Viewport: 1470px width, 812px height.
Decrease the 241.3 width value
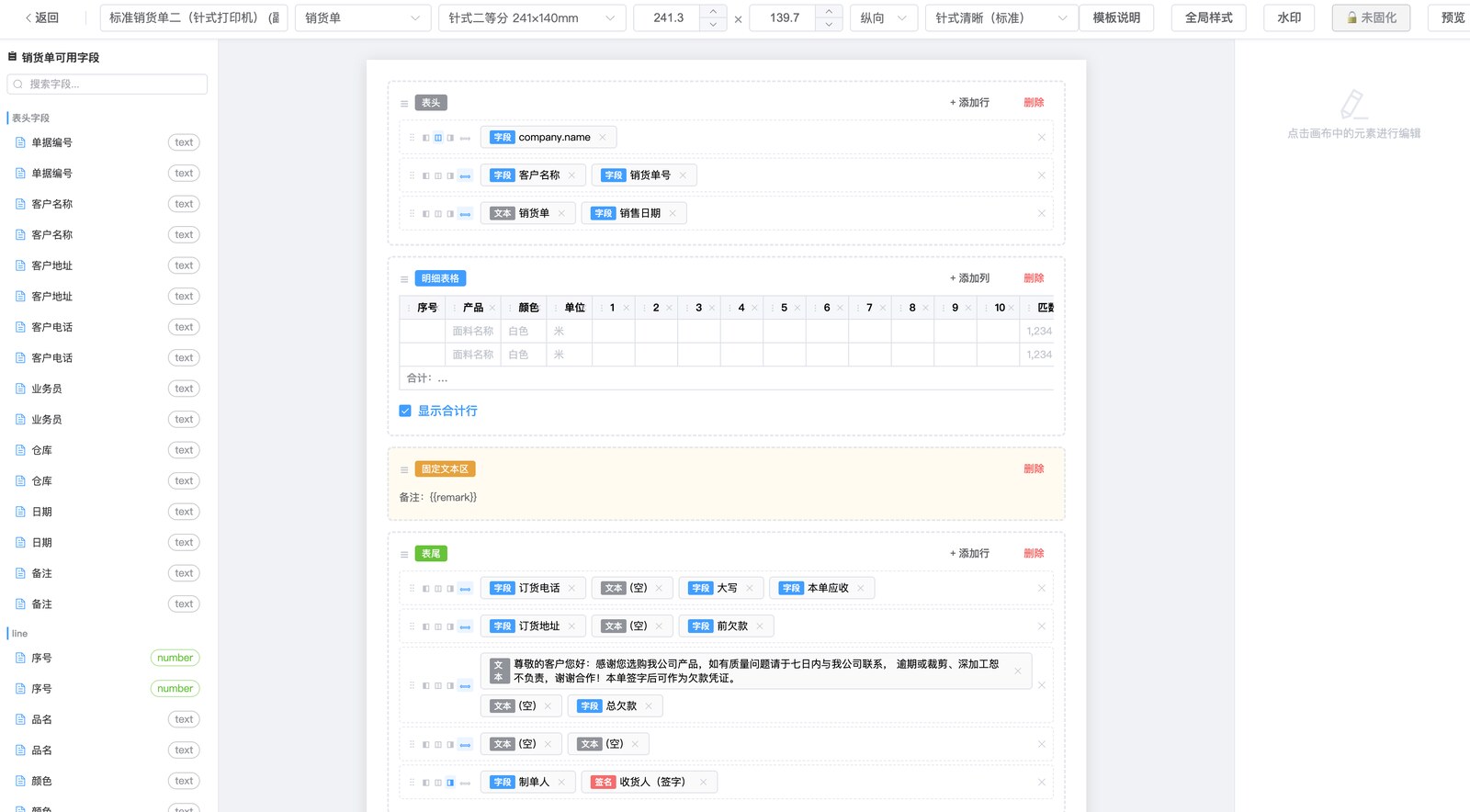coord(713,25)
